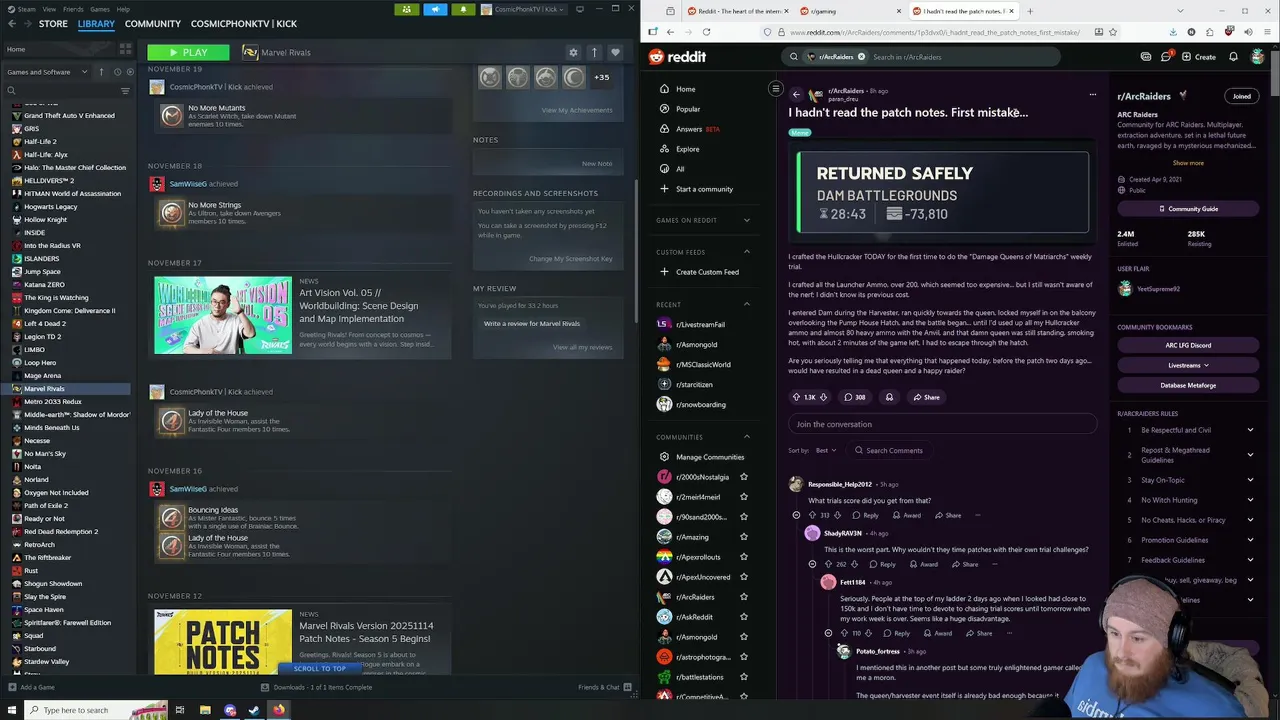1280x720 pixels.
Task: Expand Livestreams bookmark dropdown
Action: (x=1188, y=365)
